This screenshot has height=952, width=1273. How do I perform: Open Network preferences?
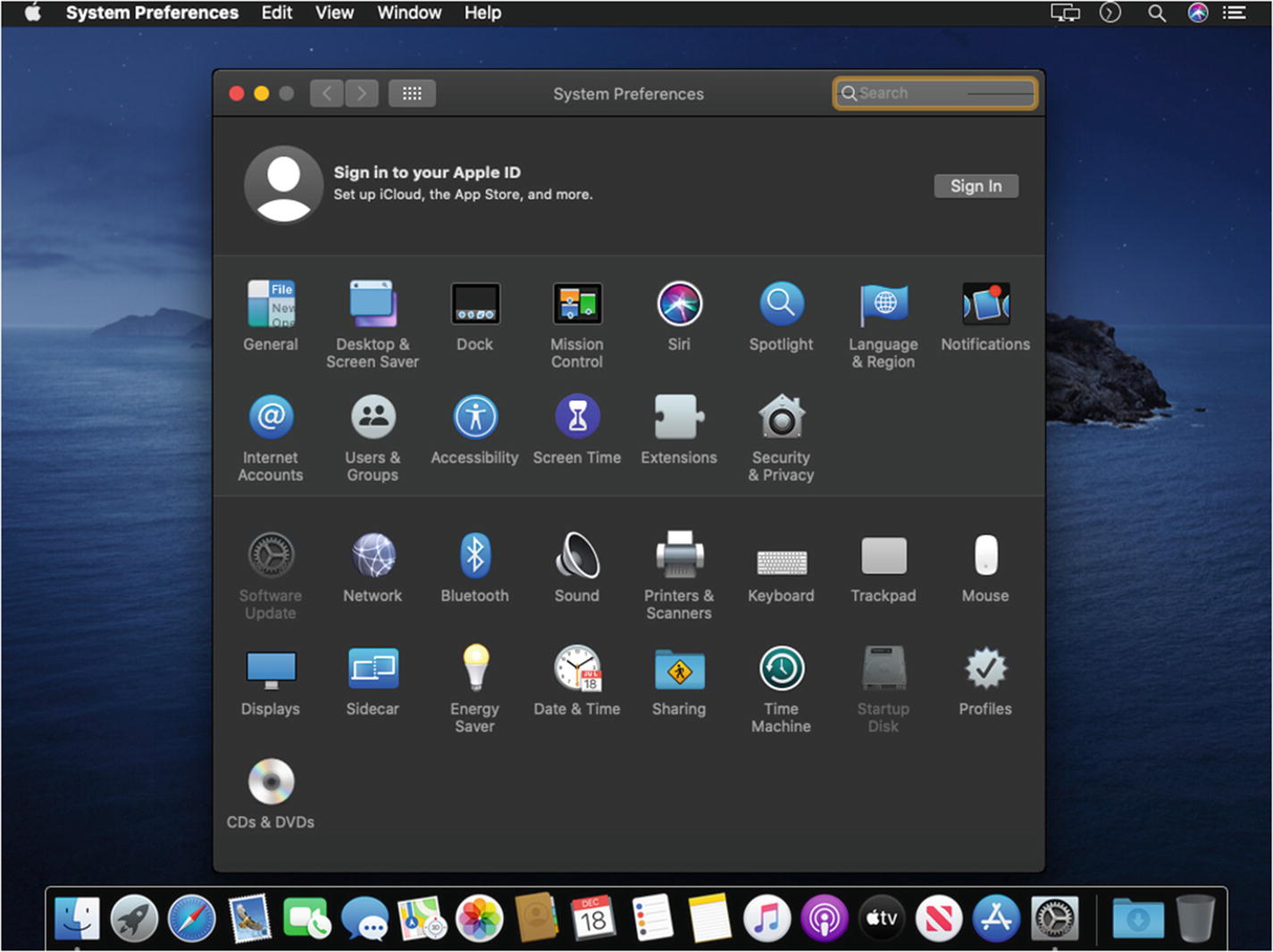coord(373,555)
